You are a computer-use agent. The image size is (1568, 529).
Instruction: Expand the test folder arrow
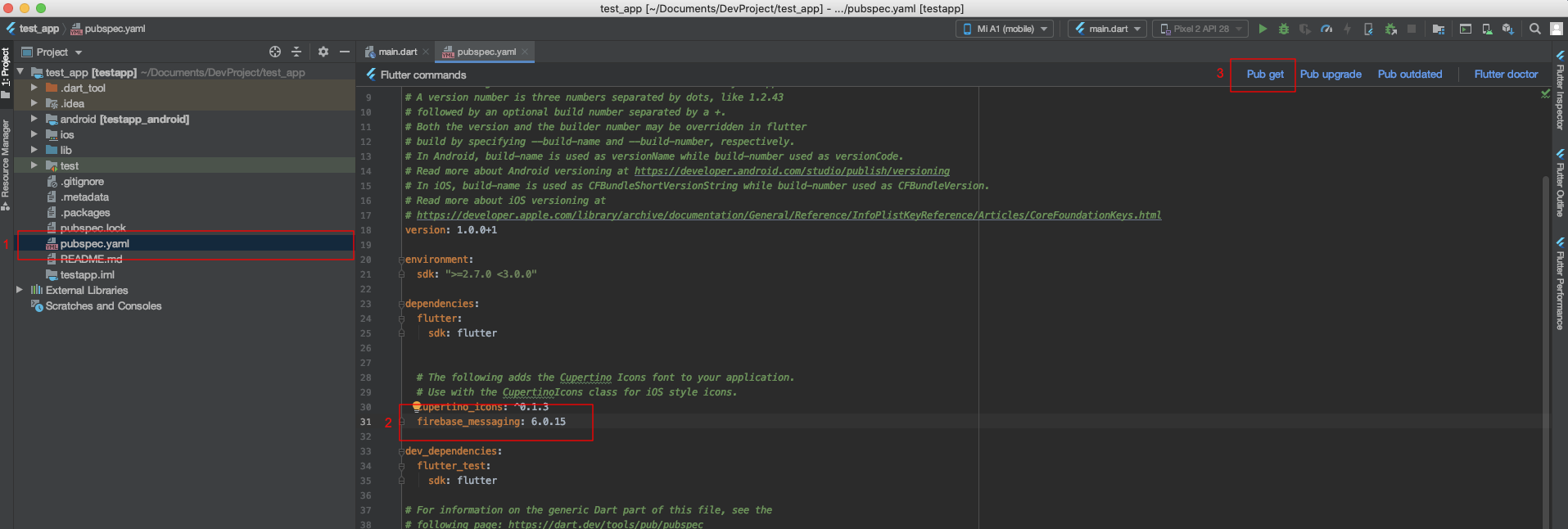34,165
